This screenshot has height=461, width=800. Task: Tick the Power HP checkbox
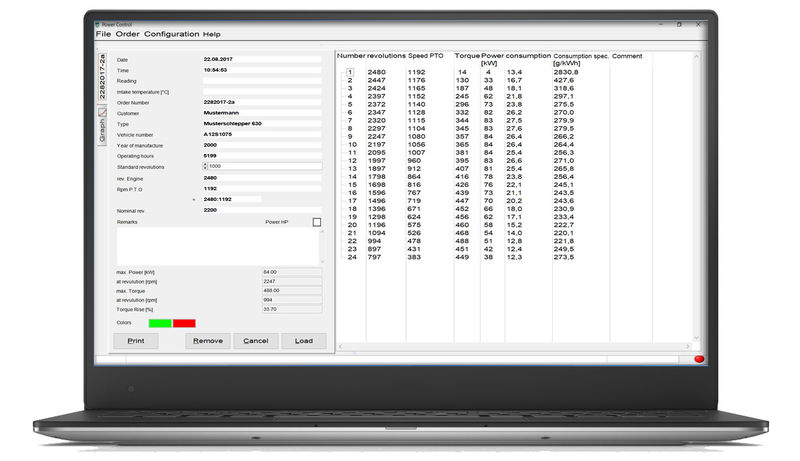(317, 222)
